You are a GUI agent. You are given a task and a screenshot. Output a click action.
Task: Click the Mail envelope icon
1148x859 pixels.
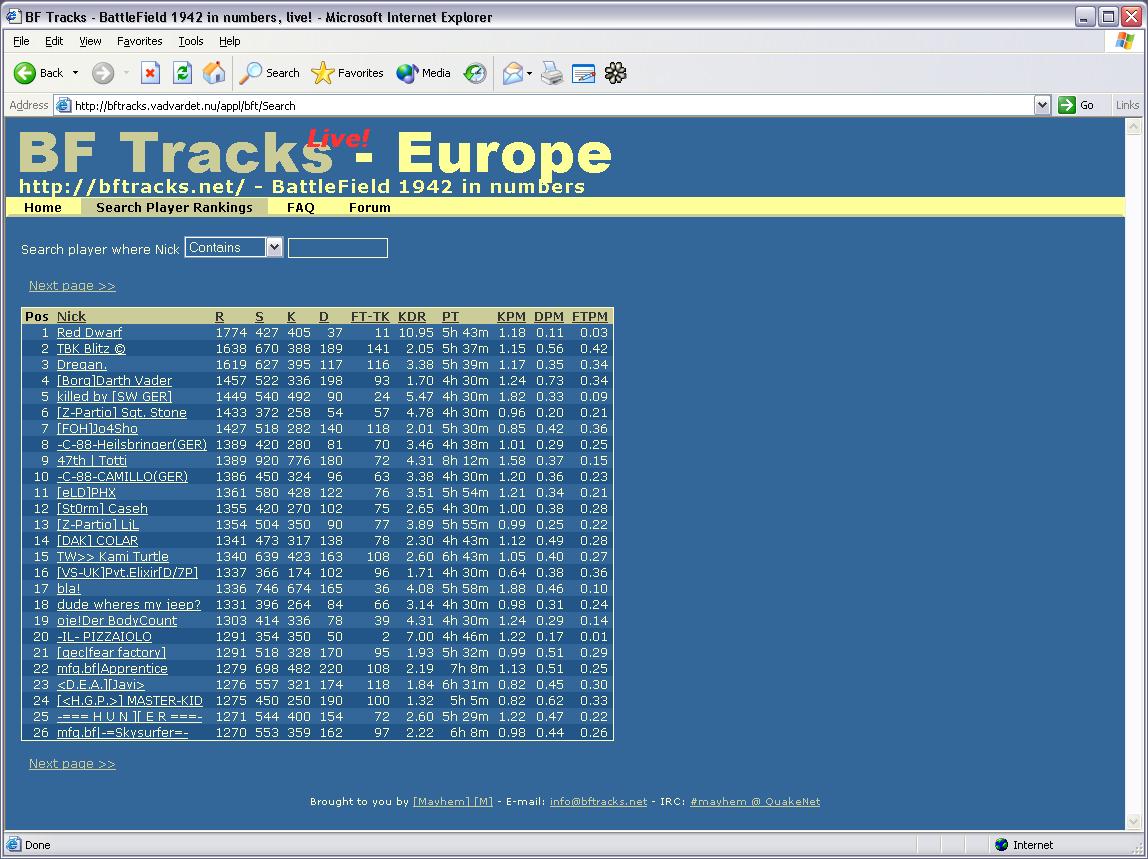512,72
